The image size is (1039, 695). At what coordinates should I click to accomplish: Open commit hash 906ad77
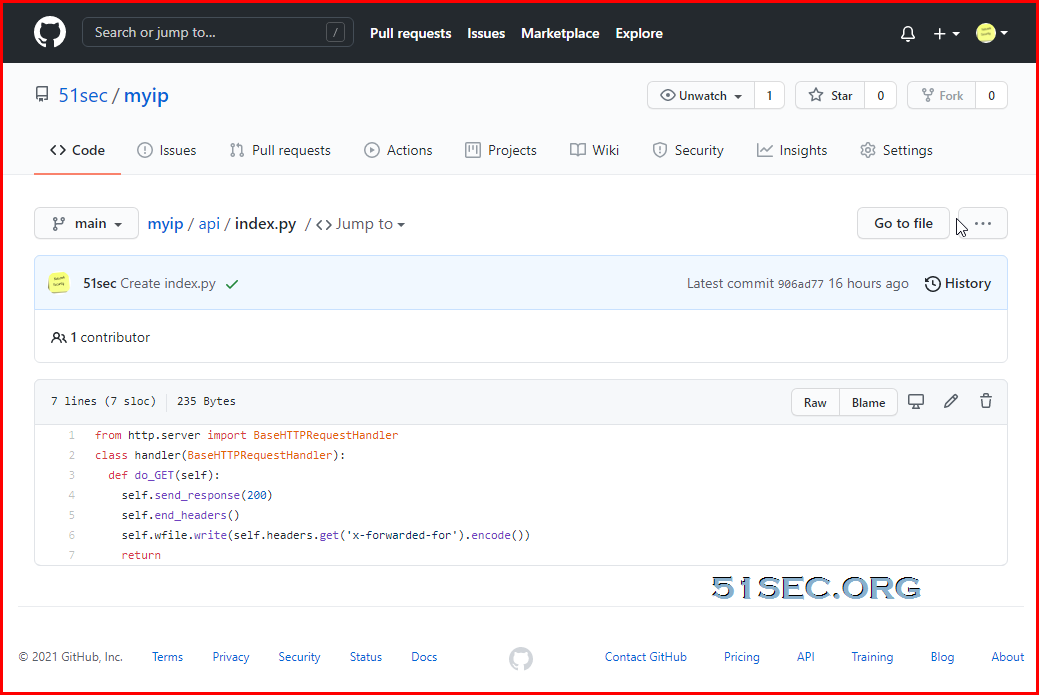(x=800, y=284)
